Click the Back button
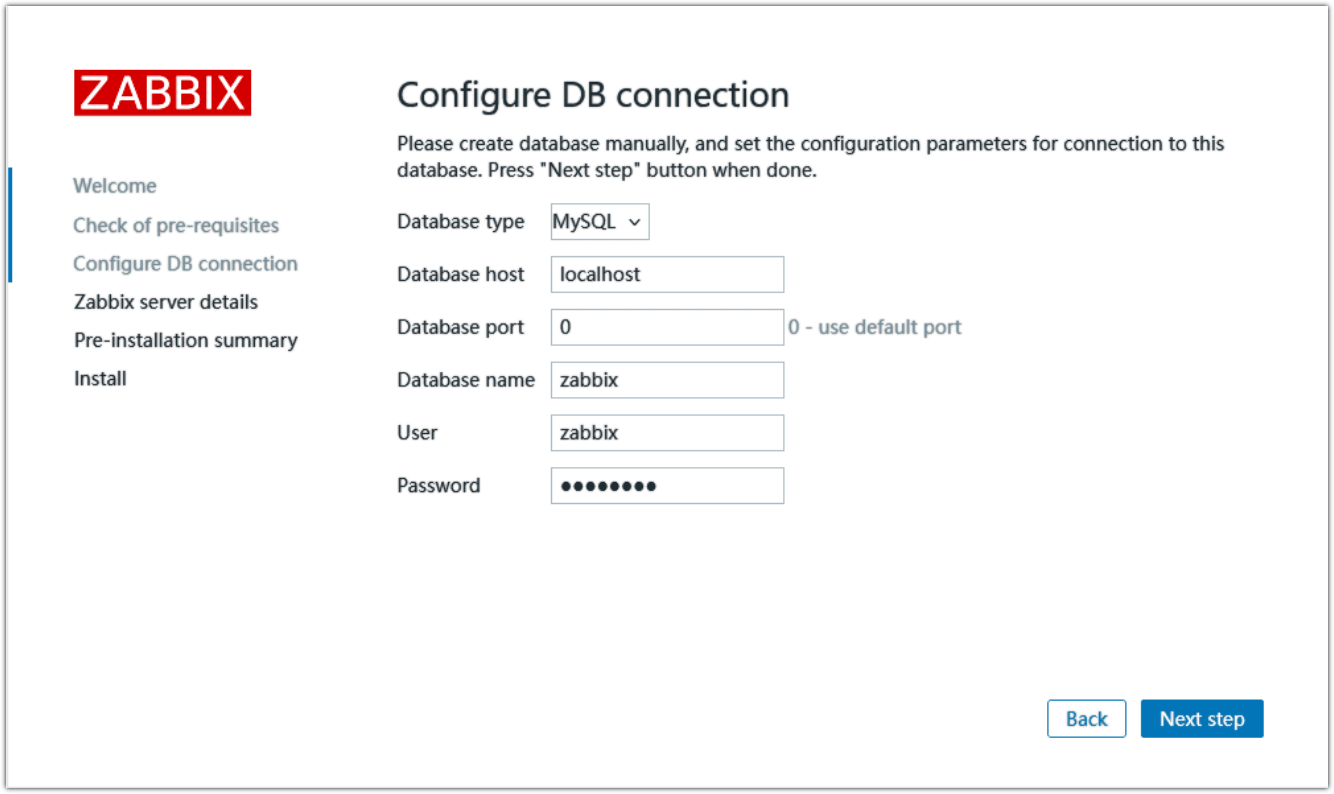Image resolution: width=1334 pixels, height=794 pixels. pyautogui.click(x=1086, y=719)
